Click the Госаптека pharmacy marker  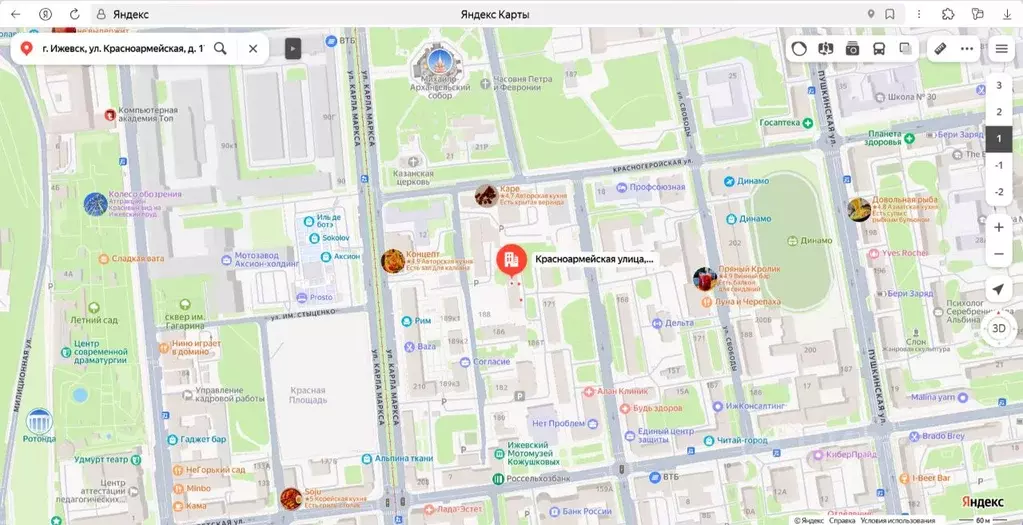point(808,123)
